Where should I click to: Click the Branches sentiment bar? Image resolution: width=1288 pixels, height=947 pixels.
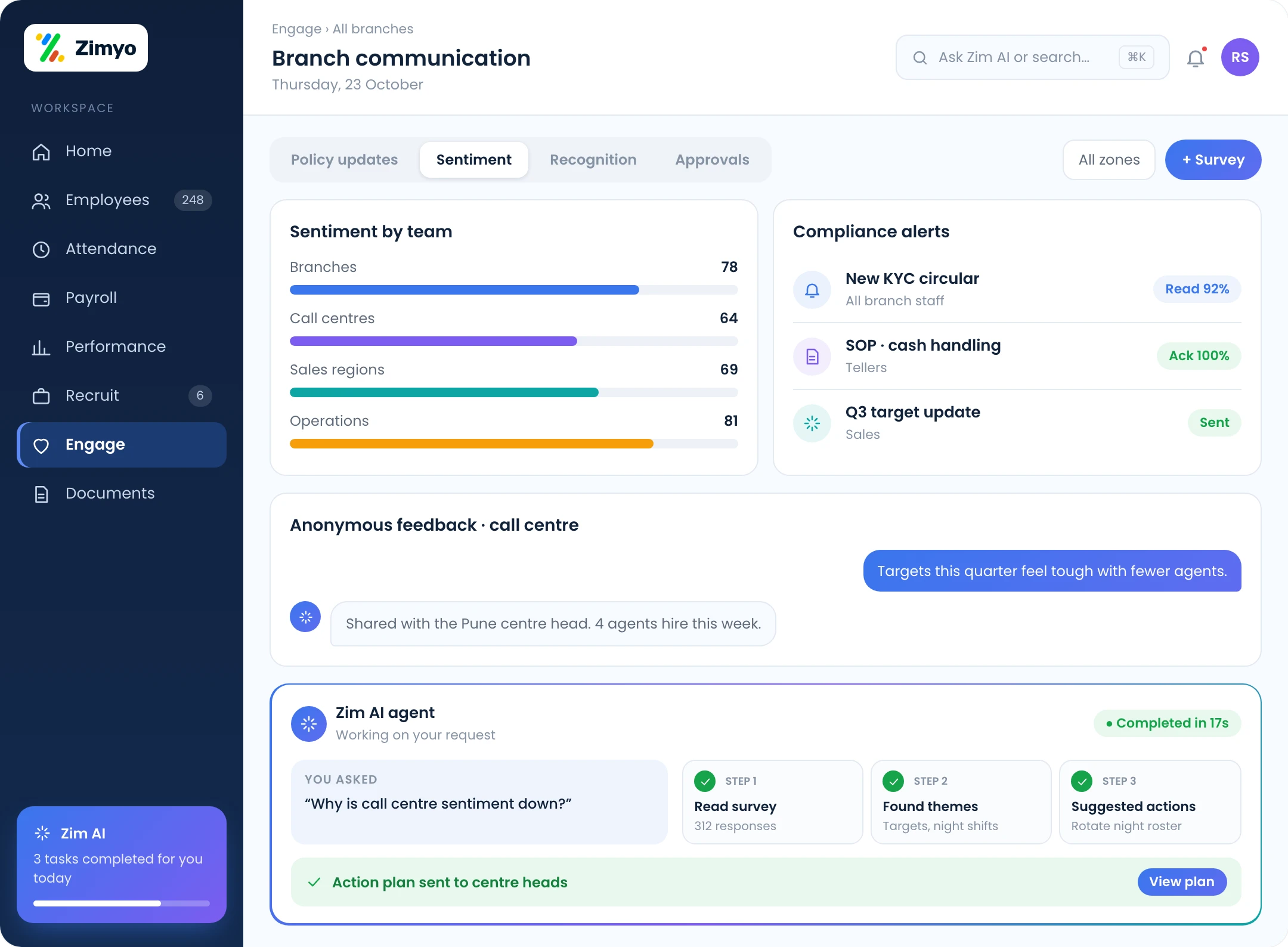(x=514, y=290)
